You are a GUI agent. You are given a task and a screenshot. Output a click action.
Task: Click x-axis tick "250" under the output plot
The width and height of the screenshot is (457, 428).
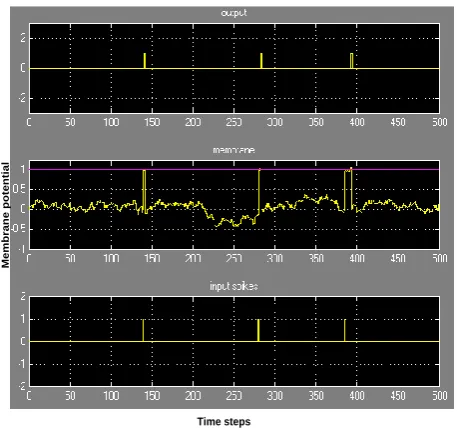click(x=234, y=122)
